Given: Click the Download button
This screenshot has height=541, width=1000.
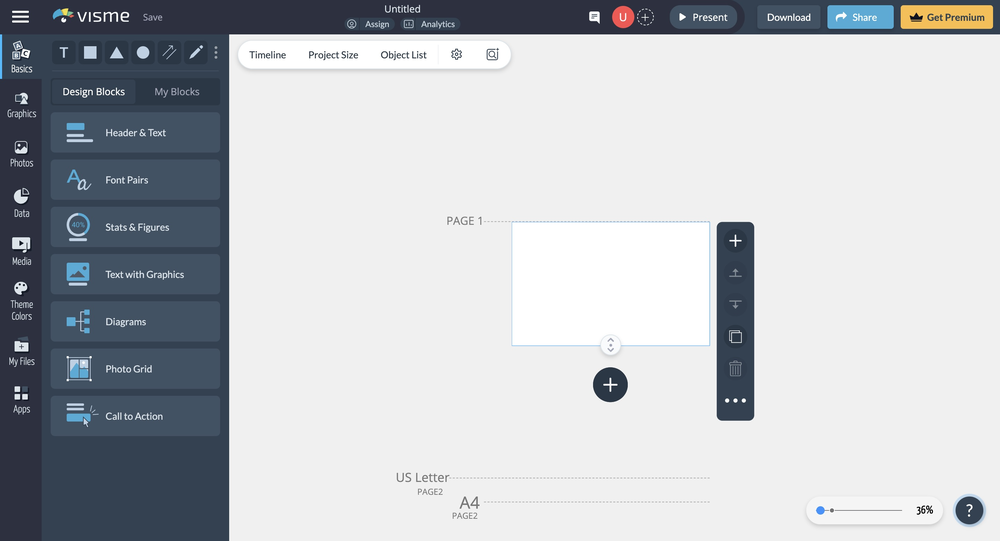Looking at the screenshot, I should 788,17.
